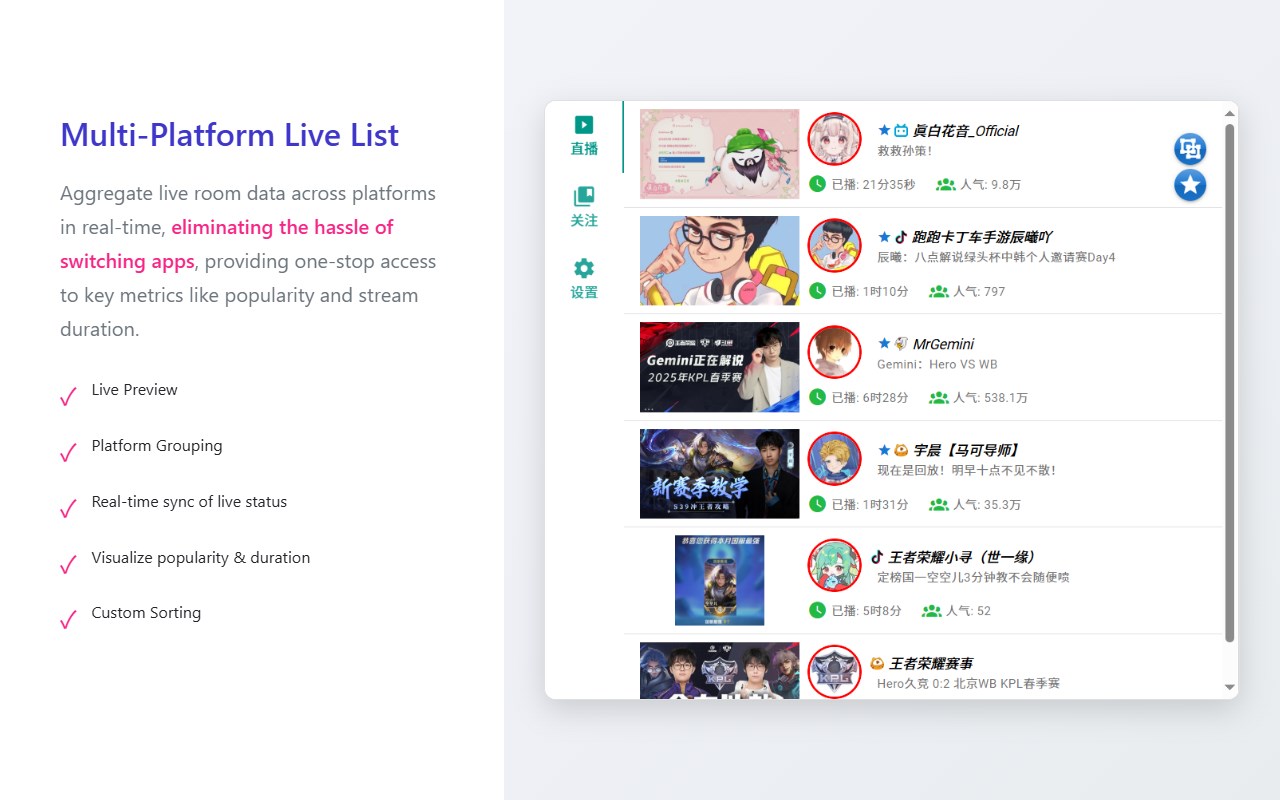Click the KPL avatar of 王者荣耀赛事
Viewport: 1280px width, 800px height.
click(x=834, y=672)
